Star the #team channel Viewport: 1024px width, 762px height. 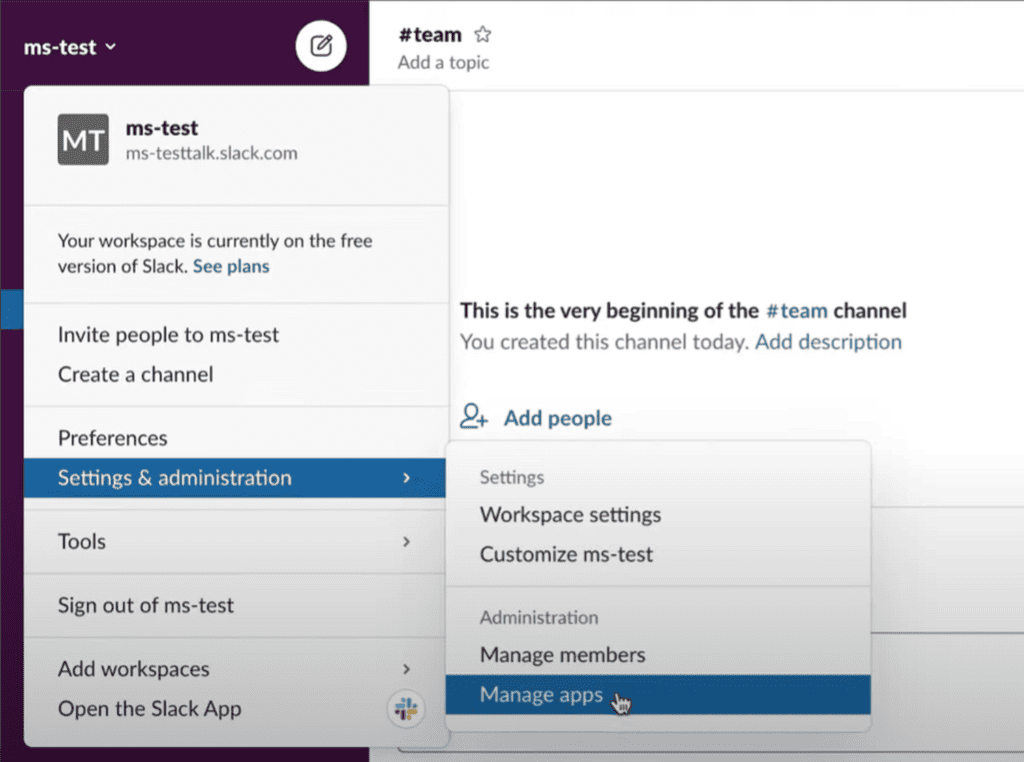pyautogui.click(x=483, y=35)
